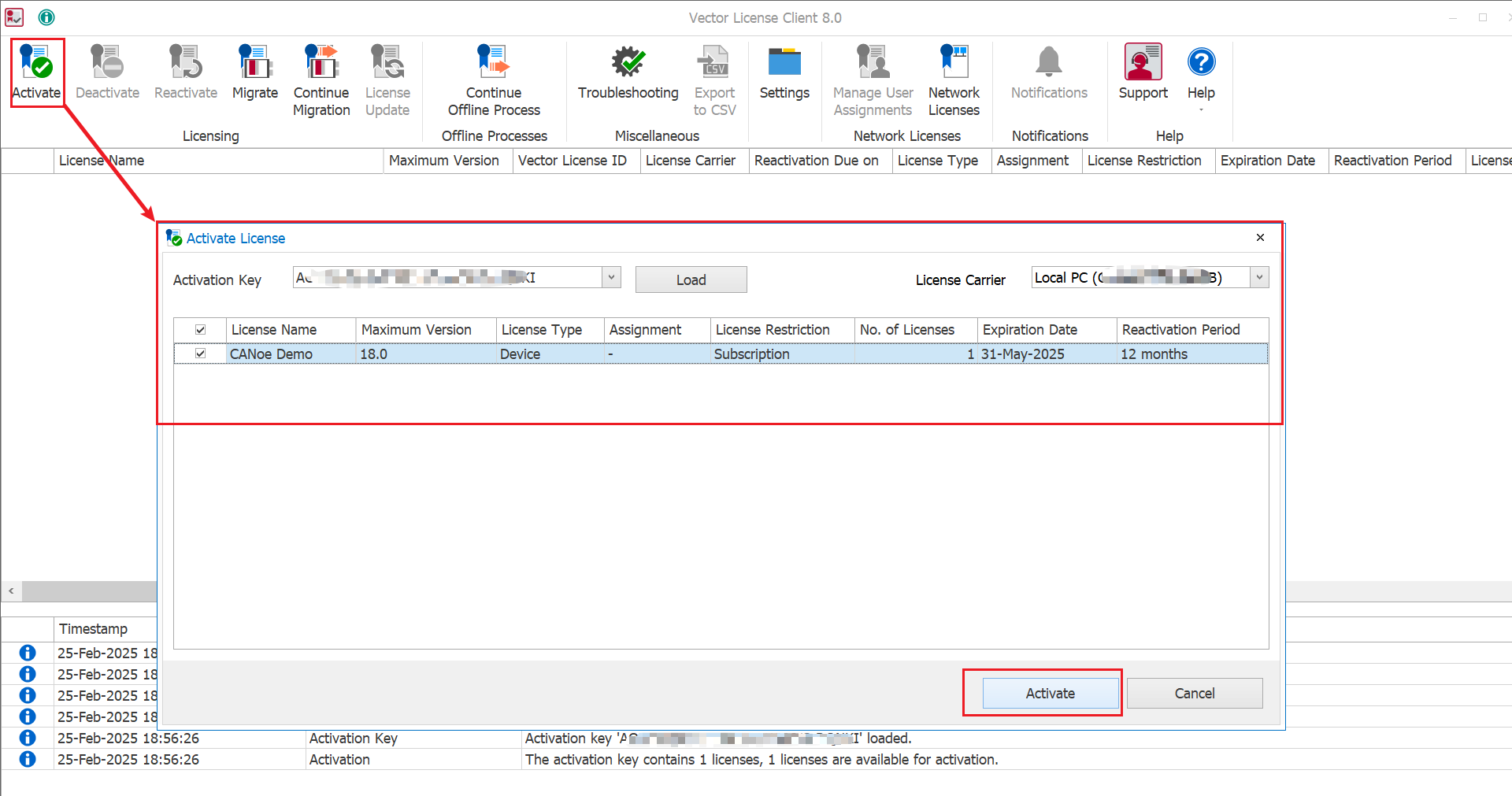Click main window Vector License ID column header

click(576, 161)
